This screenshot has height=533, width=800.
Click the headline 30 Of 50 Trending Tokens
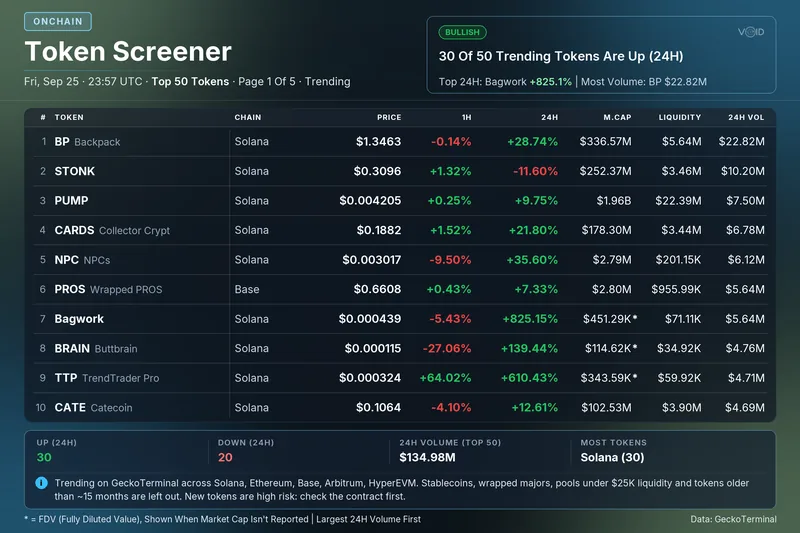[561, 56]
